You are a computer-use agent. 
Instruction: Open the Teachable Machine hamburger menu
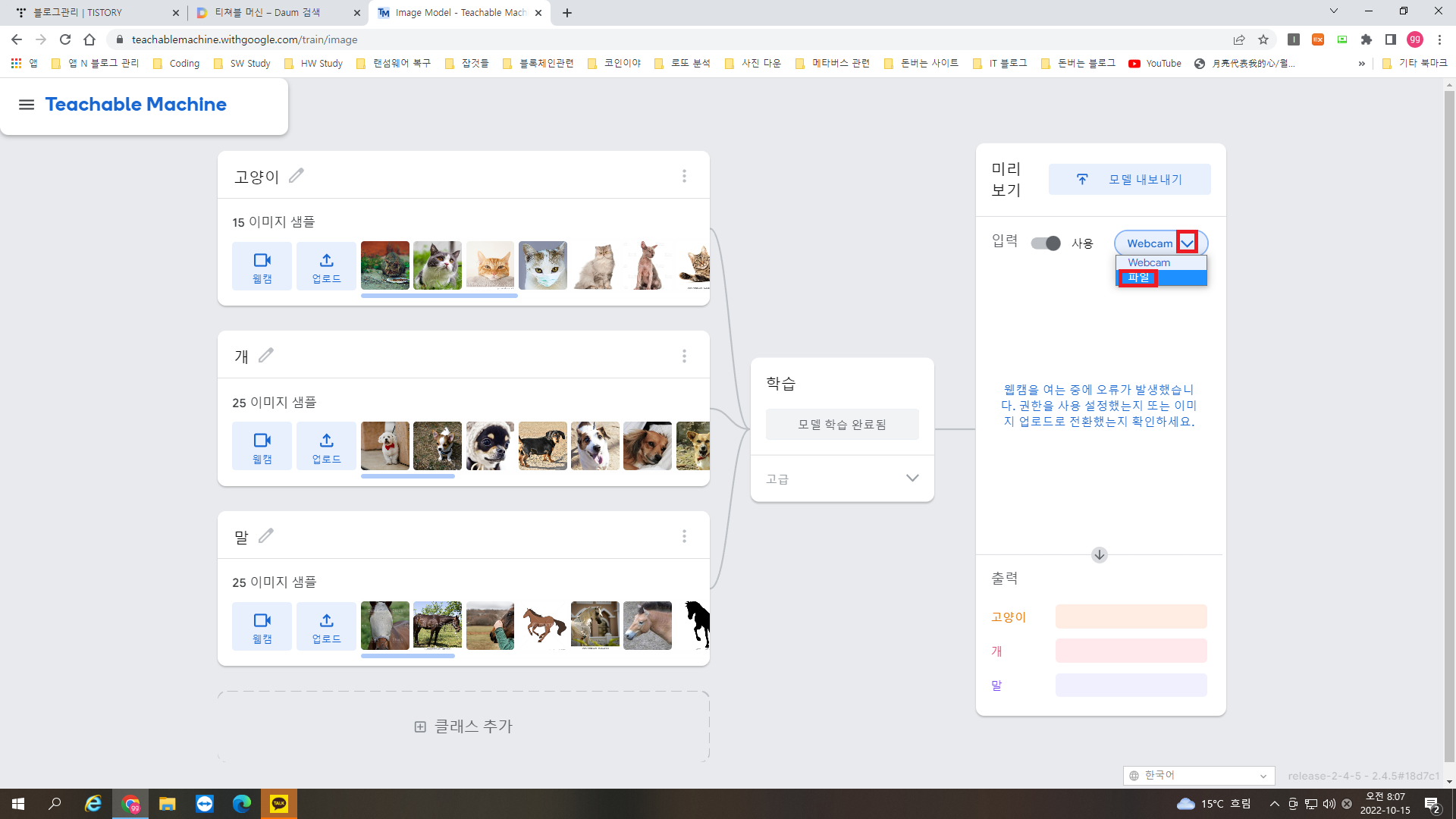[x=27, y=105]
